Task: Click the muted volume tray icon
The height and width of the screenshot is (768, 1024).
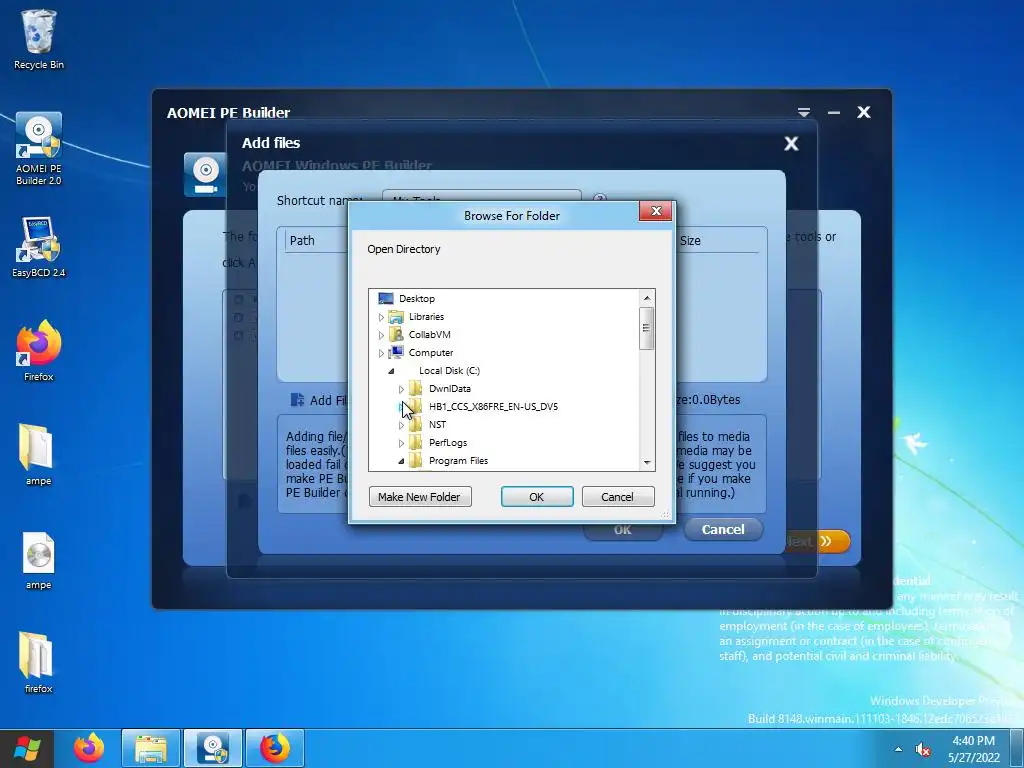Action: pos(923,749)
